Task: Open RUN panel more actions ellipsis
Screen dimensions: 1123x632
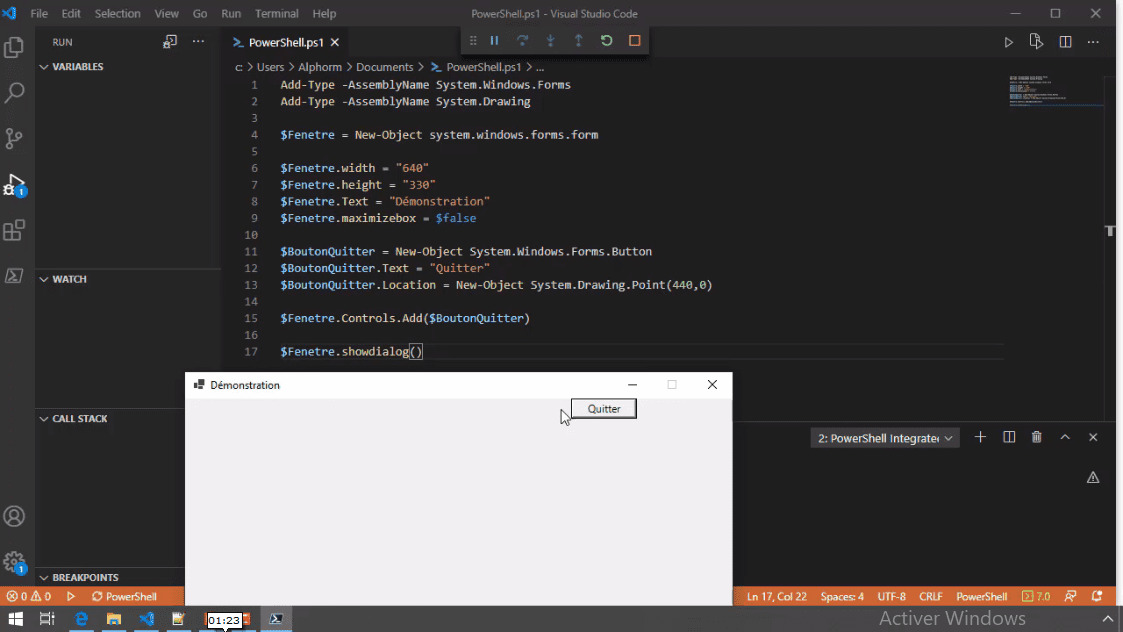Action: pyautogui.click(x=198, y=42)
